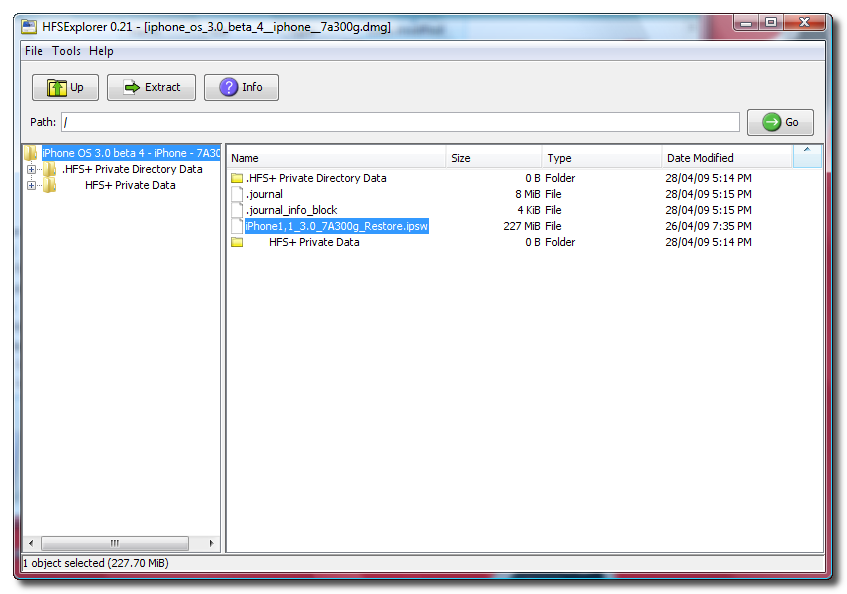Select iPhone OS 3.0 beta 4 root tree item
This screenshot has width=847, height=594.
click(x=131, y=153)
